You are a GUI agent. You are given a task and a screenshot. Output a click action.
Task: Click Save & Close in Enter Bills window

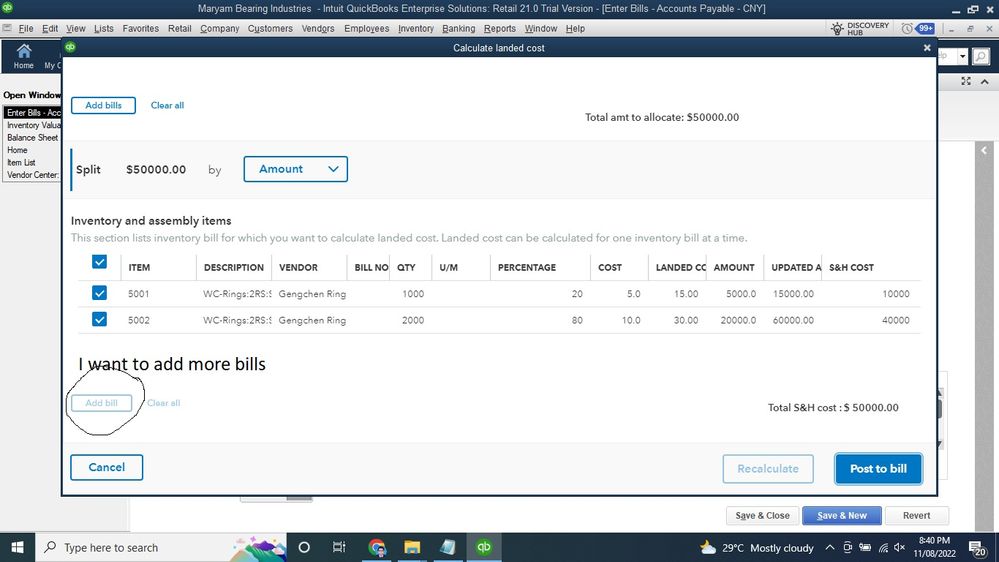[x=762, y=515]
